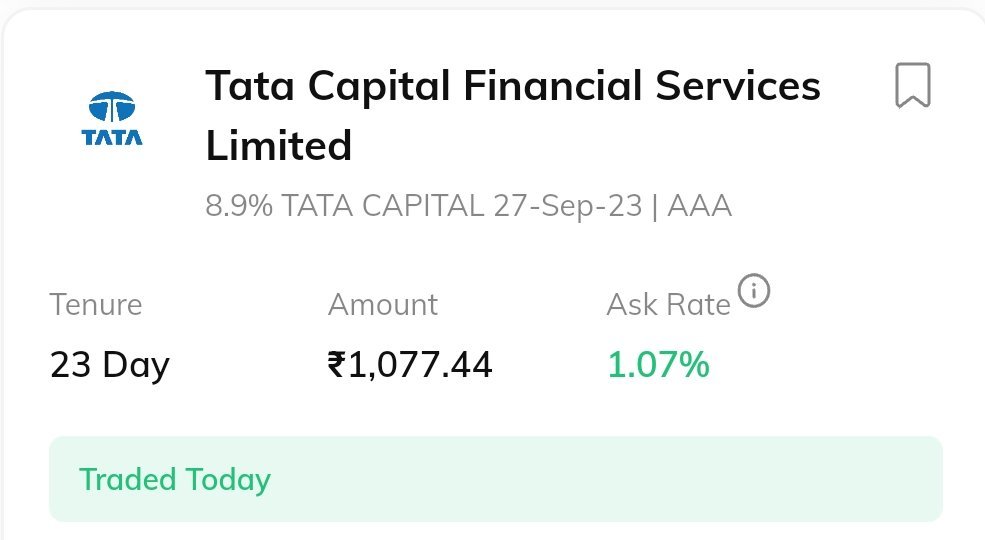Screen dimensions: 985x540
Task: Tap the Tata logo emblem
Action: 112,106
